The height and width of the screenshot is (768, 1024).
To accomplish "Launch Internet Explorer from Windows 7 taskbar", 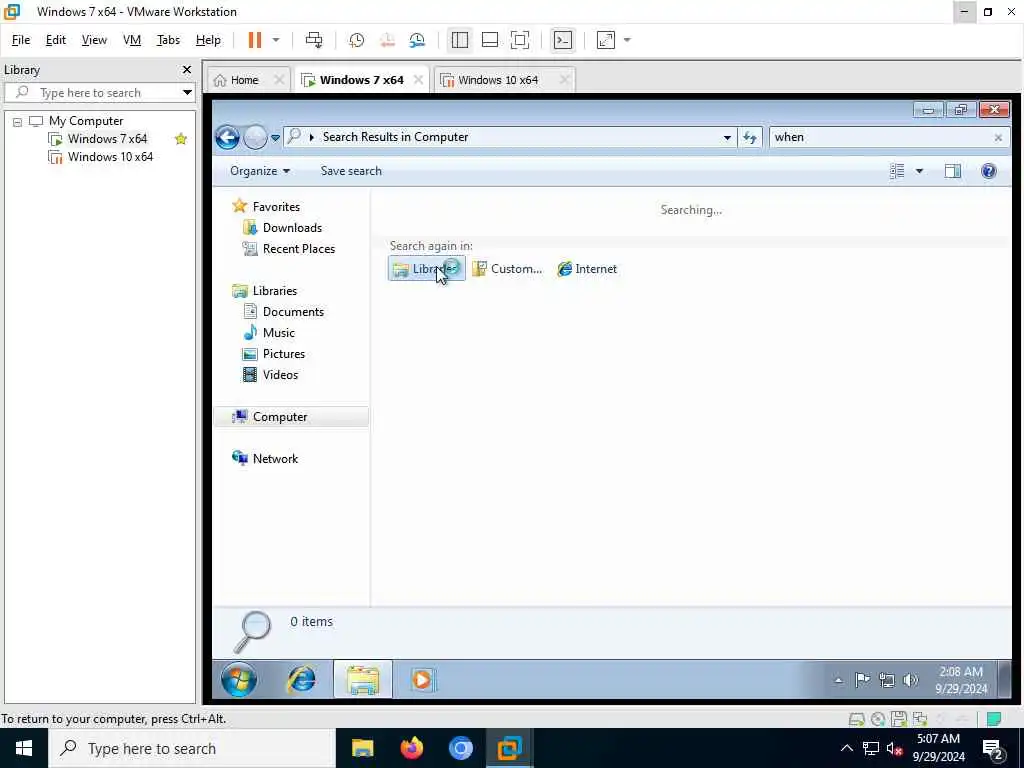I will pyautogui.click(x=302, y=680).
